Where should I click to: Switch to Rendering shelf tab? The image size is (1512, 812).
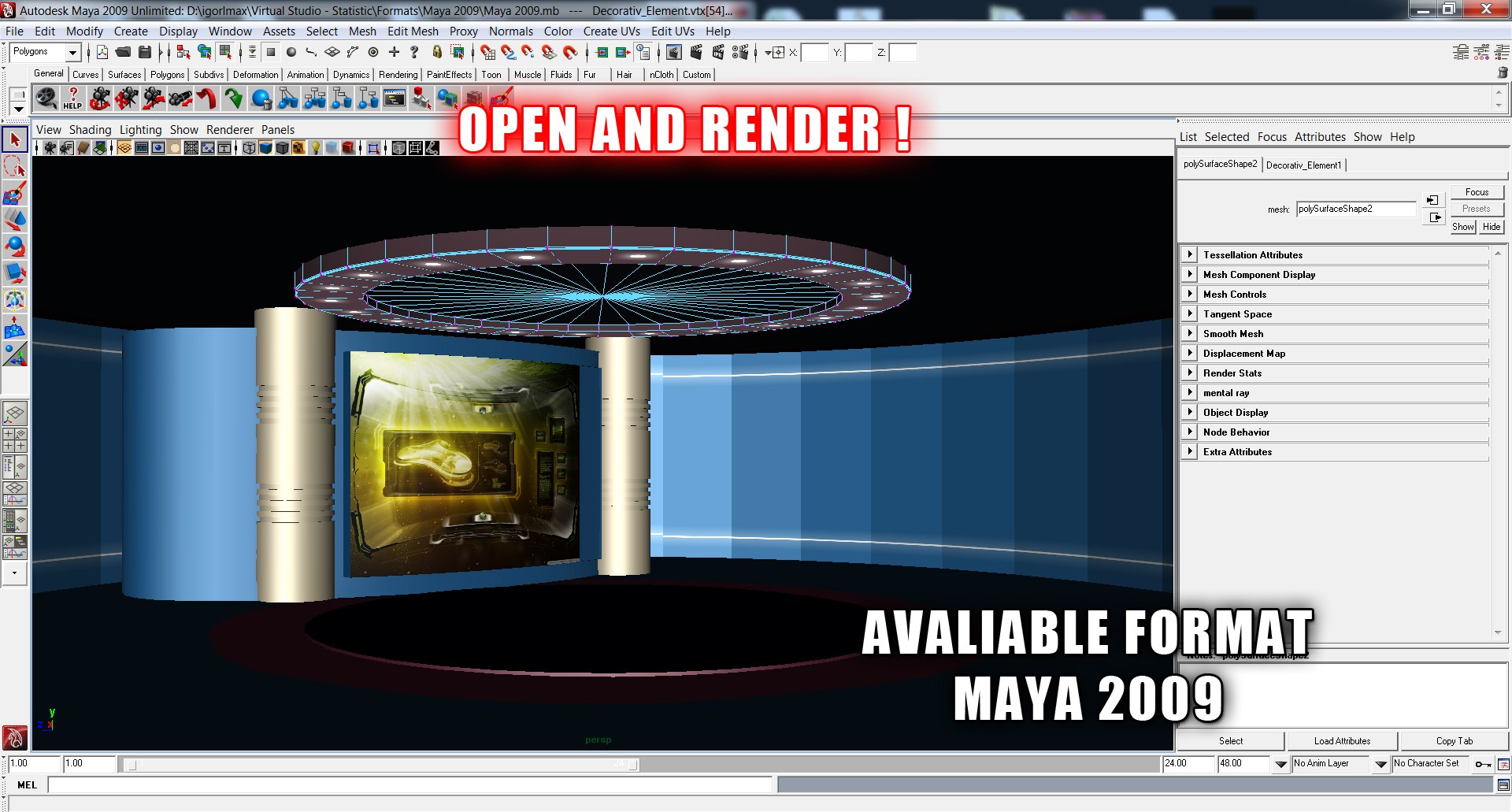(x=398, y=75)
